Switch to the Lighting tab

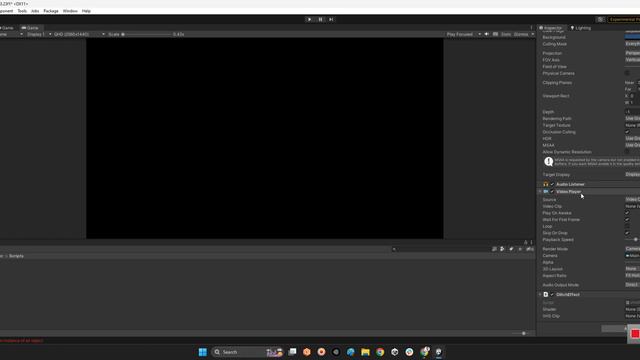pyautogui.click(x=581, y=28)
